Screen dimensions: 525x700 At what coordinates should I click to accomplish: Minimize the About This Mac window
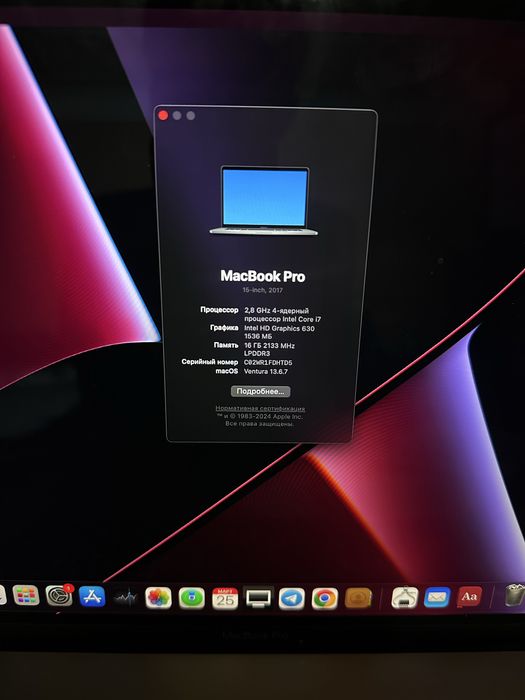coord(177,116)
